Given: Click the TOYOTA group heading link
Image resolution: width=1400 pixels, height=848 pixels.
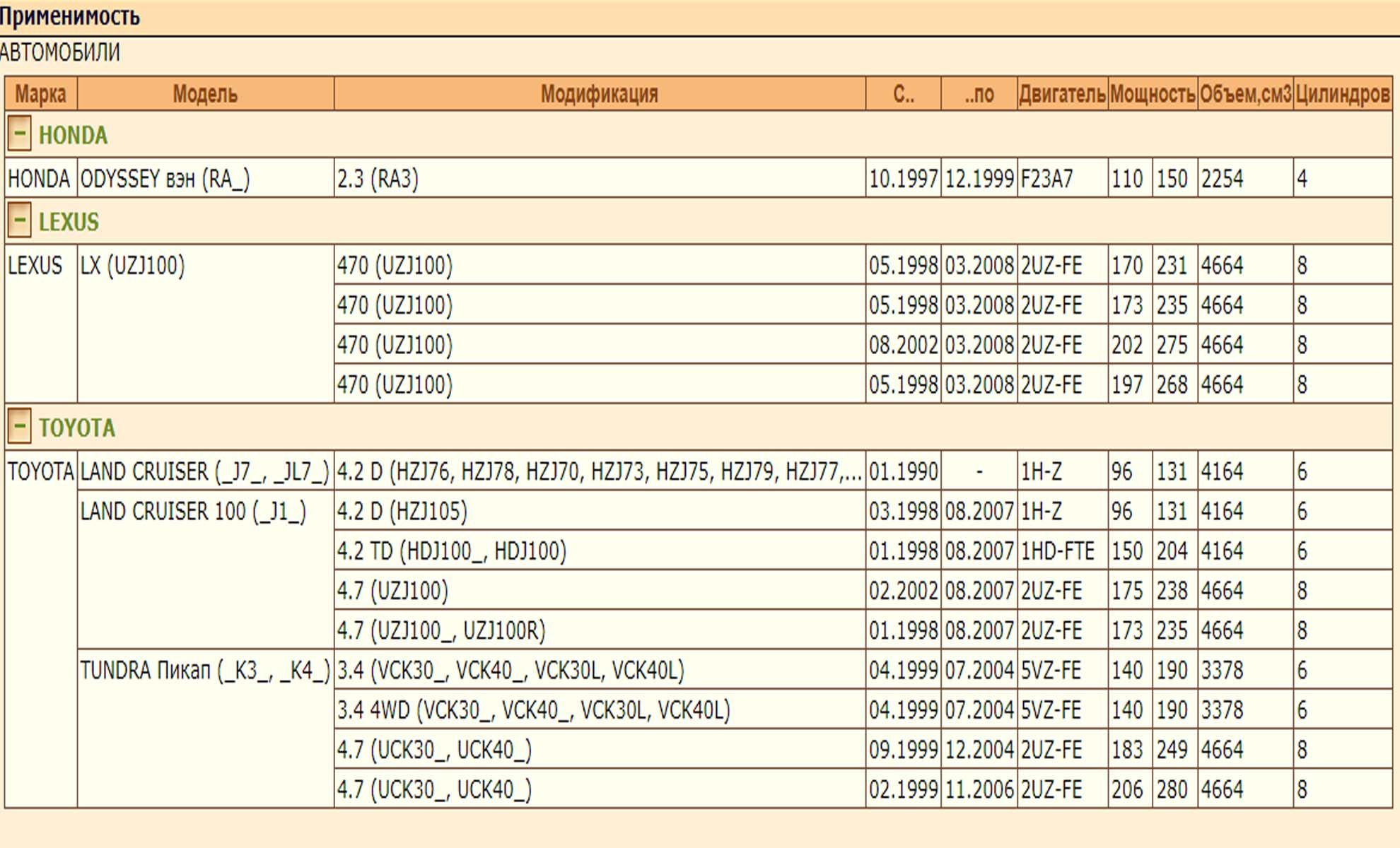Looking at the screenshot, I should (76, 428).
